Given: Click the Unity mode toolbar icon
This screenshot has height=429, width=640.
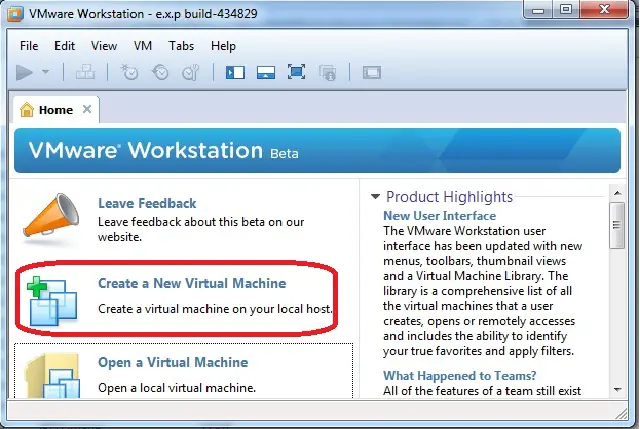Looking at the screenshot, I should click(x=327, y=73).
